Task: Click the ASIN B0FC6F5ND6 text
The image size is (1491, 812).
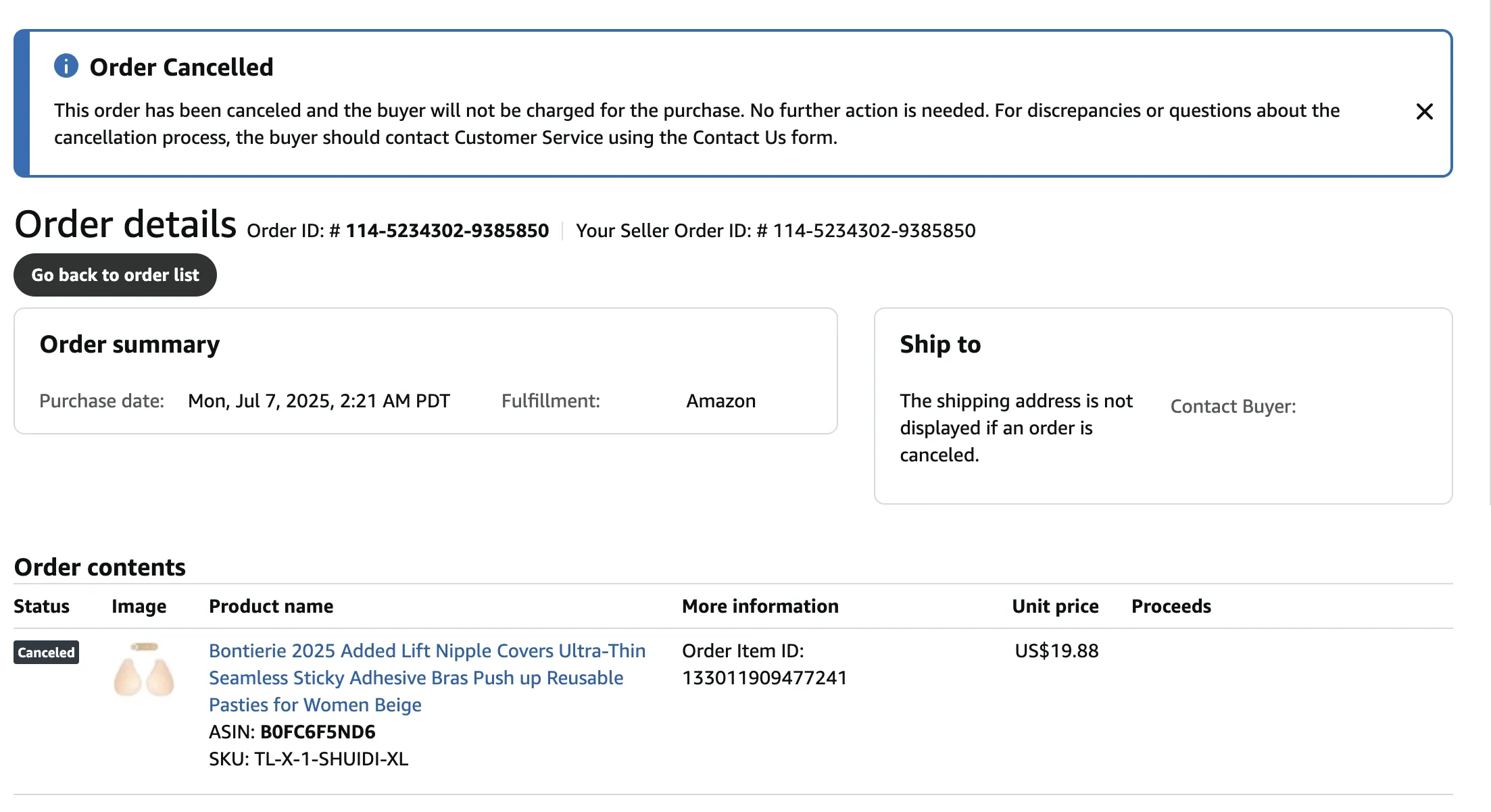Action: point(318,732)
